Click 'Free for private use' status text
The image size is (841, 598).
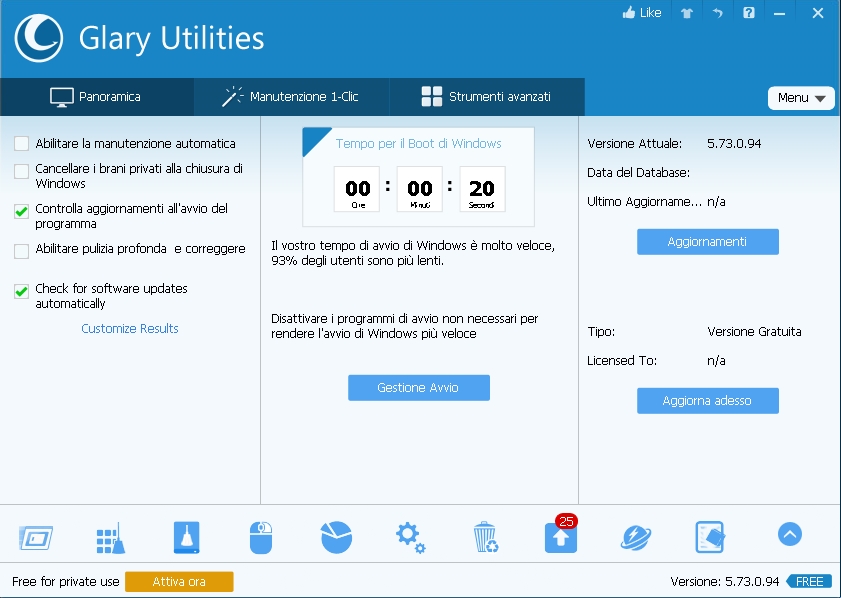tap(65, 582)
